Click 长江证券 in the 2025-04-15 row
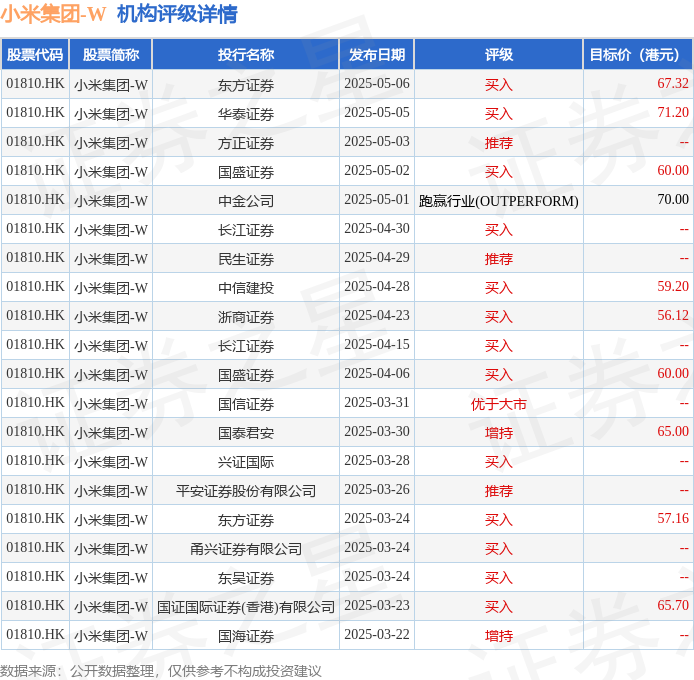The image size is (694, 680). coord(246,346)
